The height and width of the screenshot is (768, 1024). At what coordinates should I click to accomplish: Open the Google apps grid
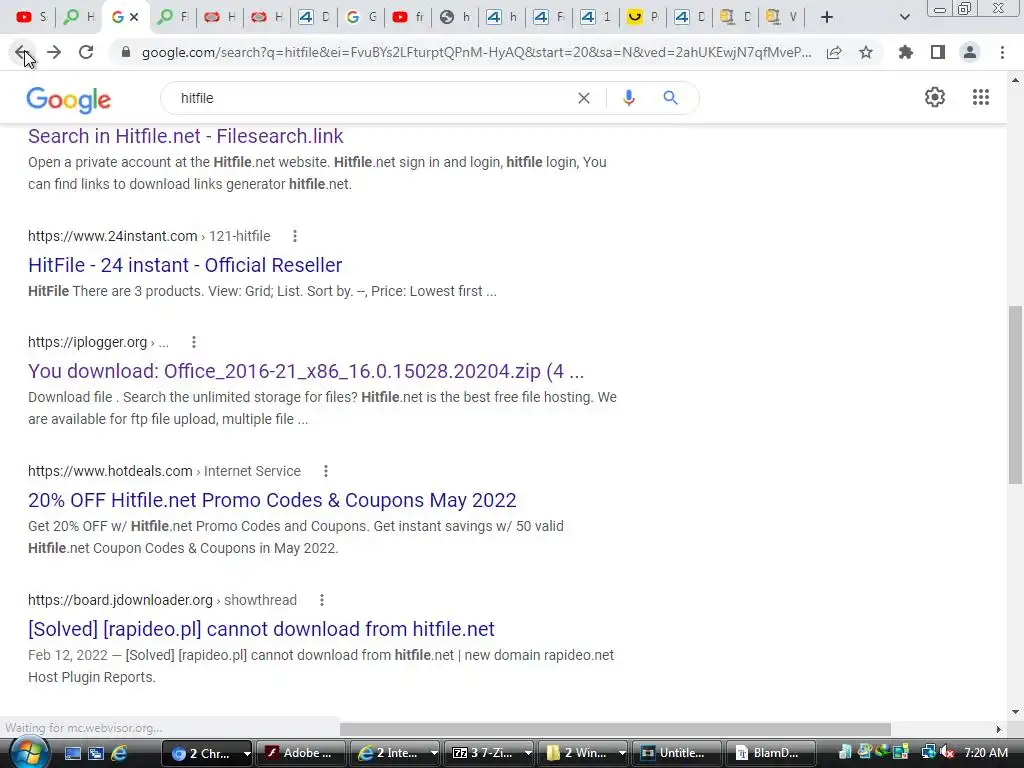pyautogui.click(x=980, y=97)
